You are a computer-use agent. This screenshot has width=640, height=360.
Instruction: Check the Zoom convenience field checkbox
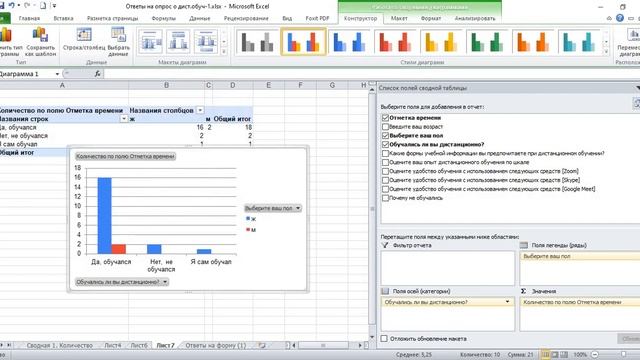point(385,171)
